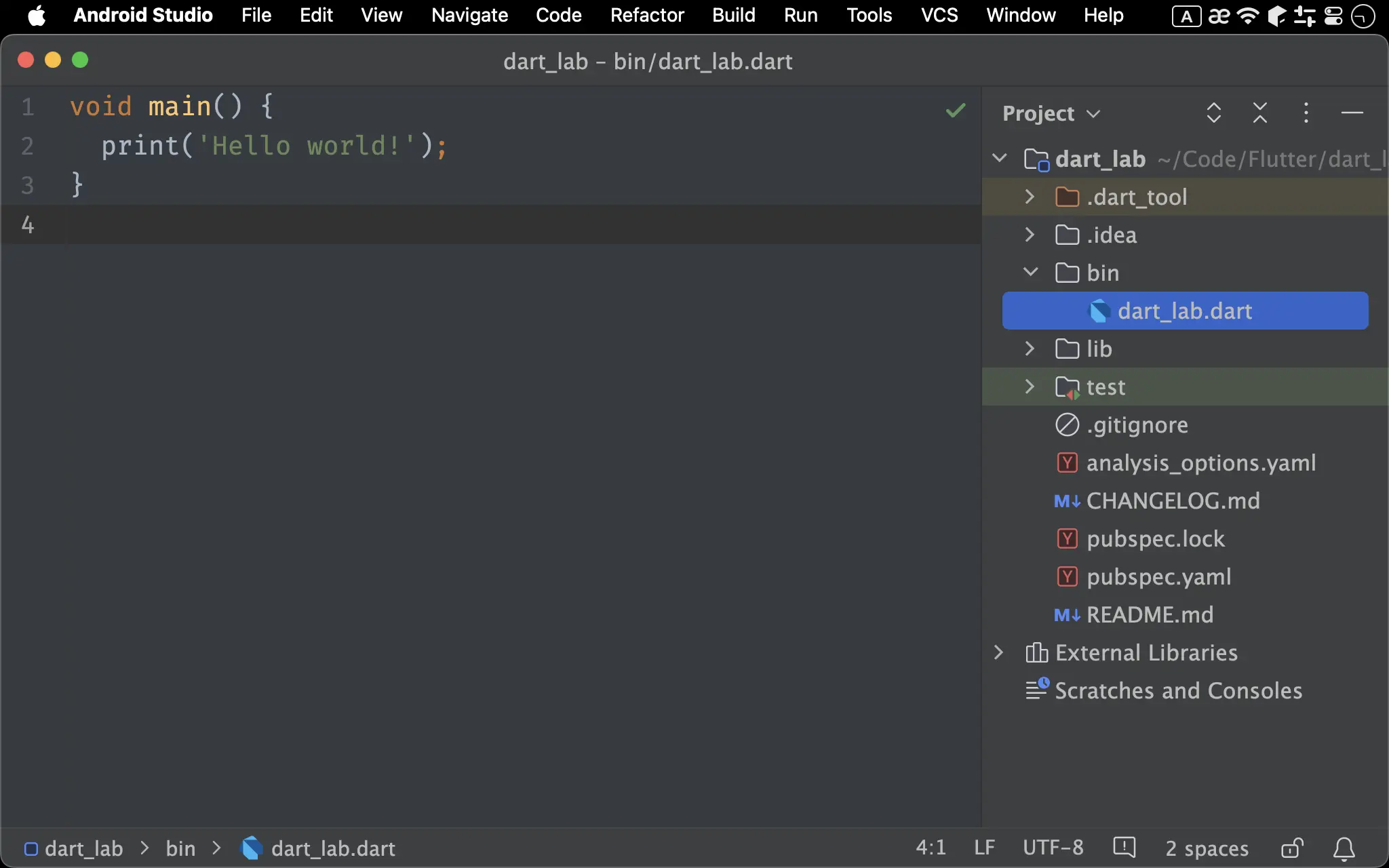Image resolution: width=1389 pixels, height=868 pixels.
Task: Click the Dart icon in the breadcrumb bar
Action: pyautogui.click(x=252, y=848)
